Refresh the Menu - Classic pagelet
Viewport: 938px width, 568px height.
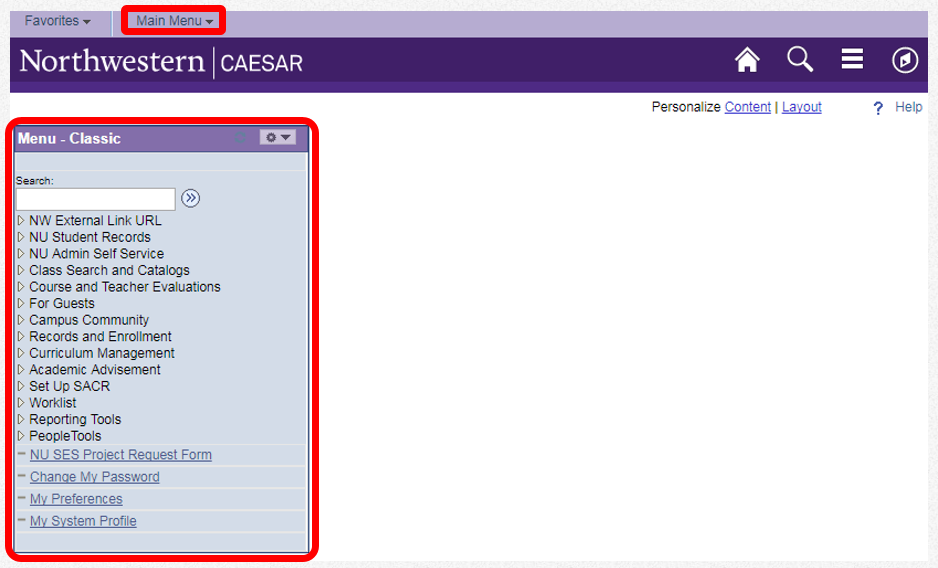pos(240,137)
